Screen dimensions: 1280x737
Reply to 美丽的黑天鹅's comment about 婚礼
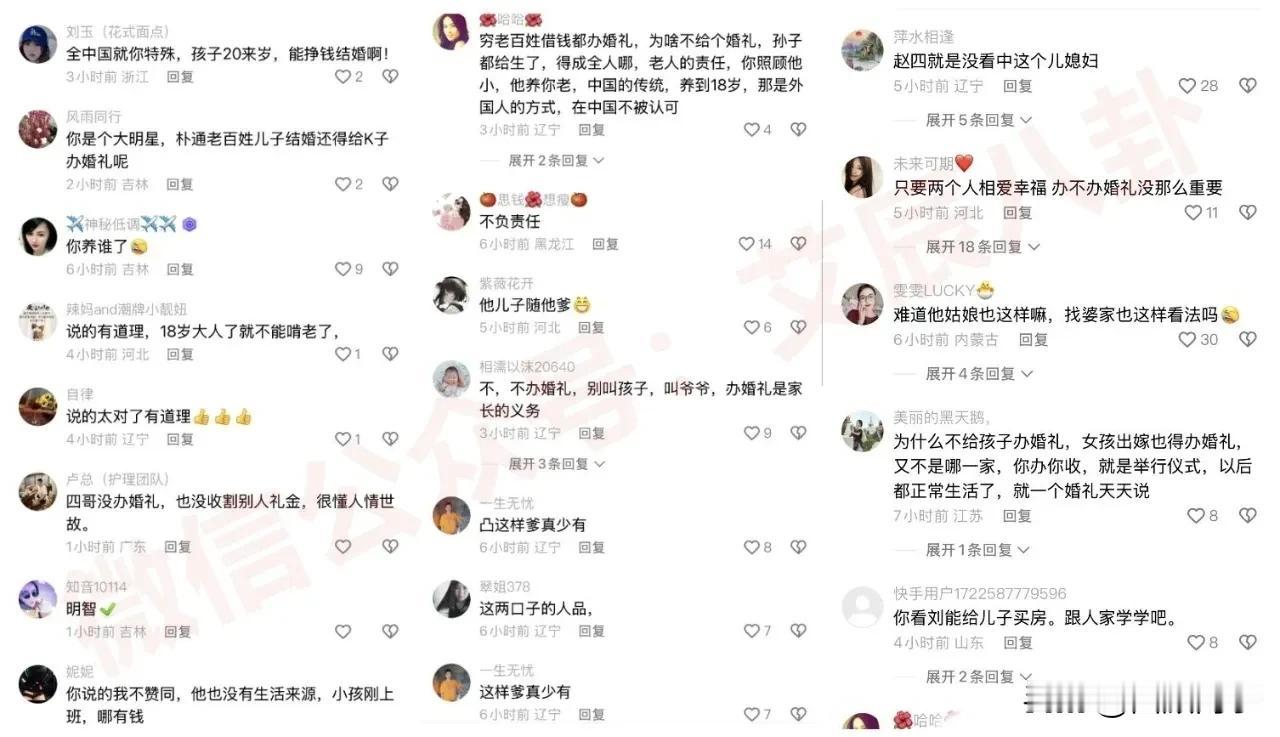pos(1017,516)
